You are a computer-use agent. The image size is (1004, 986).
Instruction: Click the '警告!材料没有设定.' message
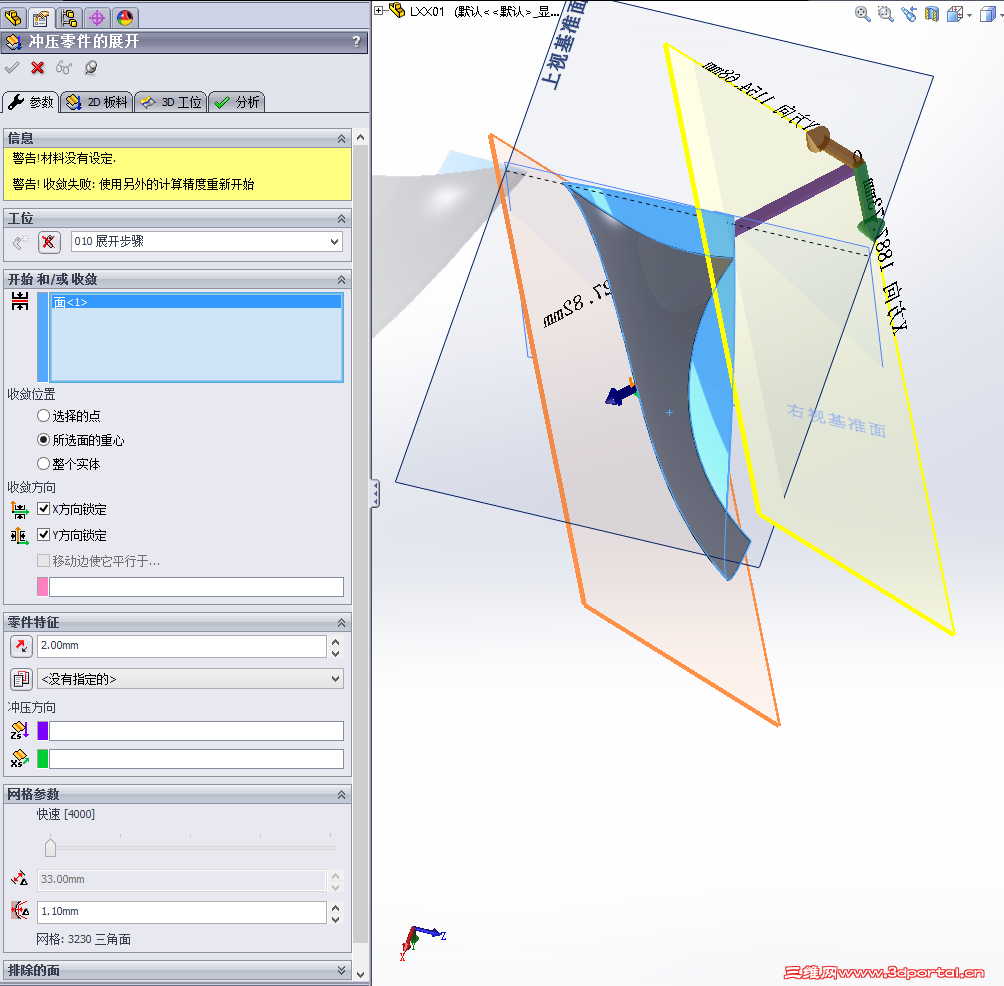pos(64,159)
